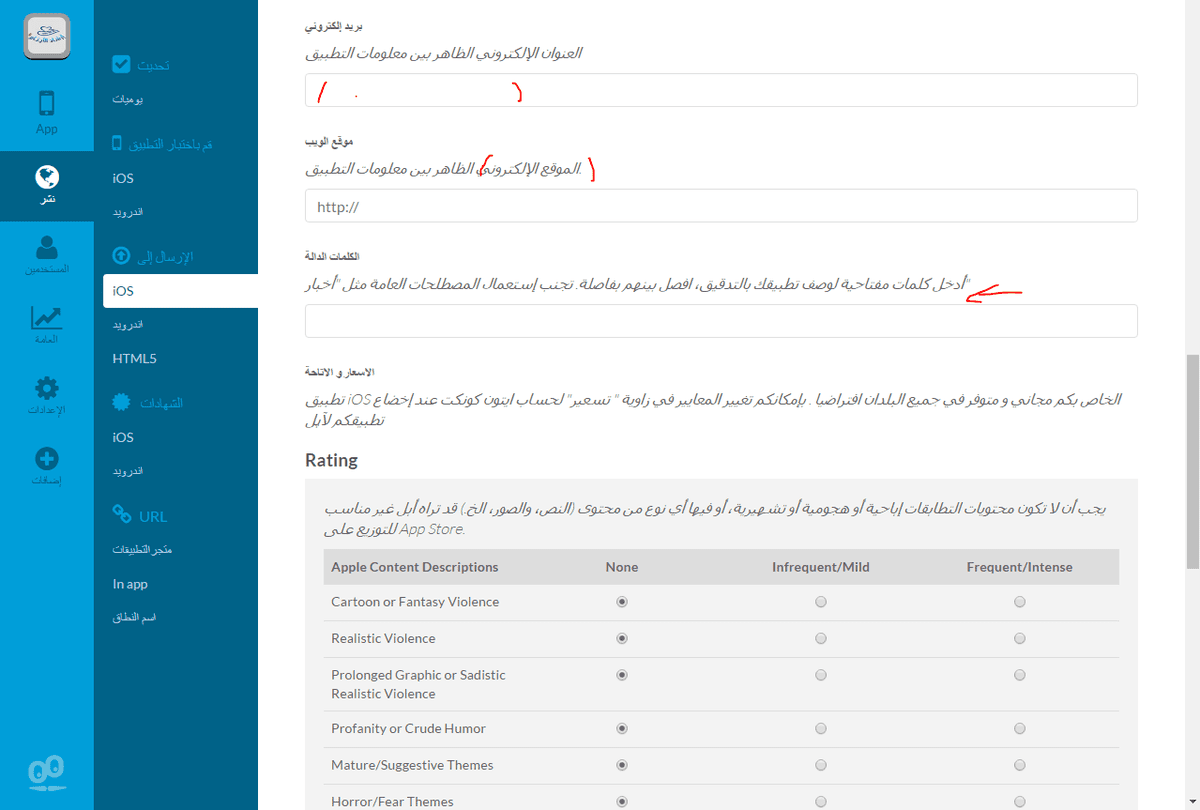
Task: Select Frequent/Intense for Cartoon or Fantasy Violence
Action: coord(1019,602)
